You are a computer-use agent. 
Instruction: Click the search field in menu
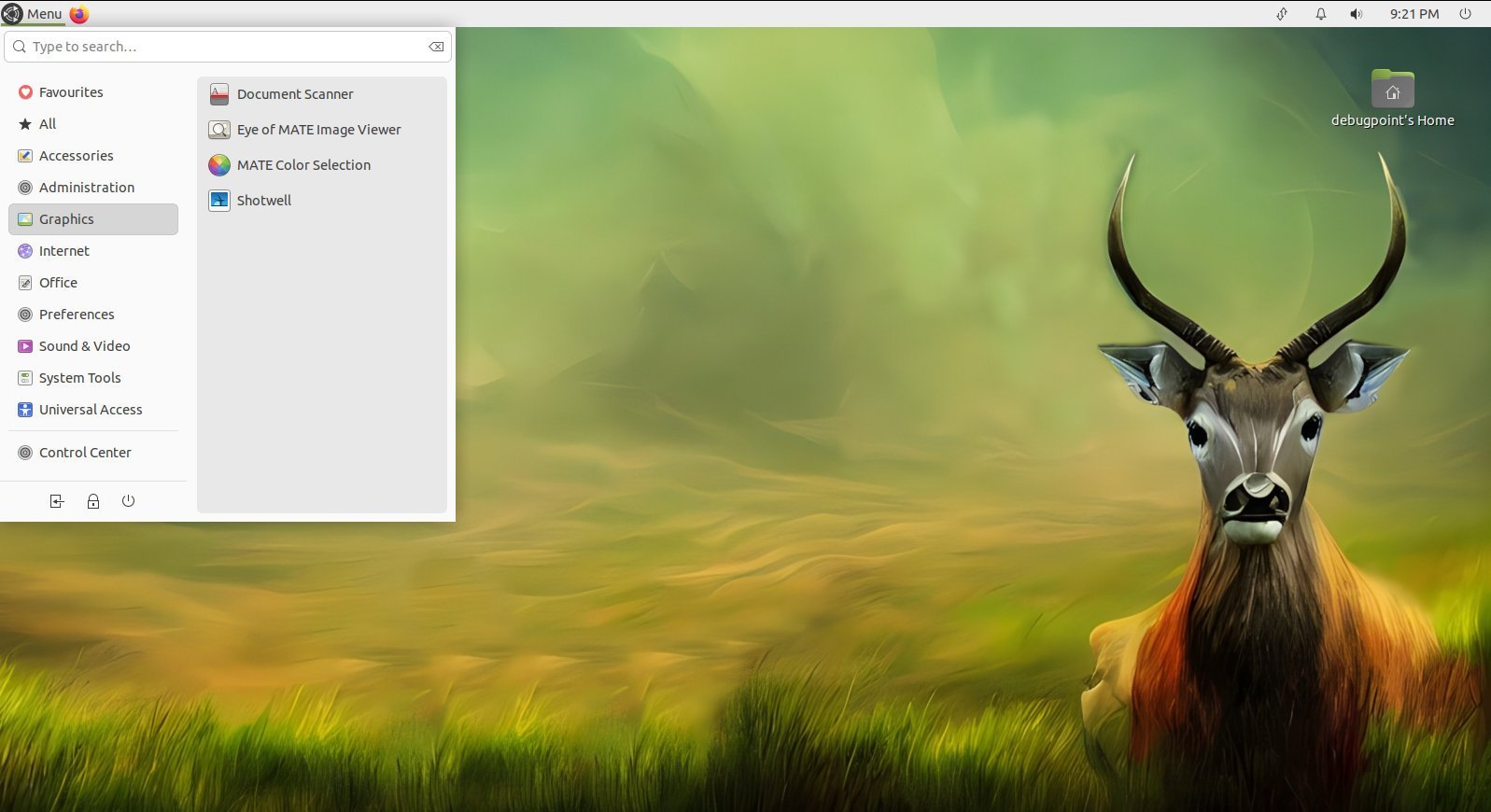click(x=228, y=47)
